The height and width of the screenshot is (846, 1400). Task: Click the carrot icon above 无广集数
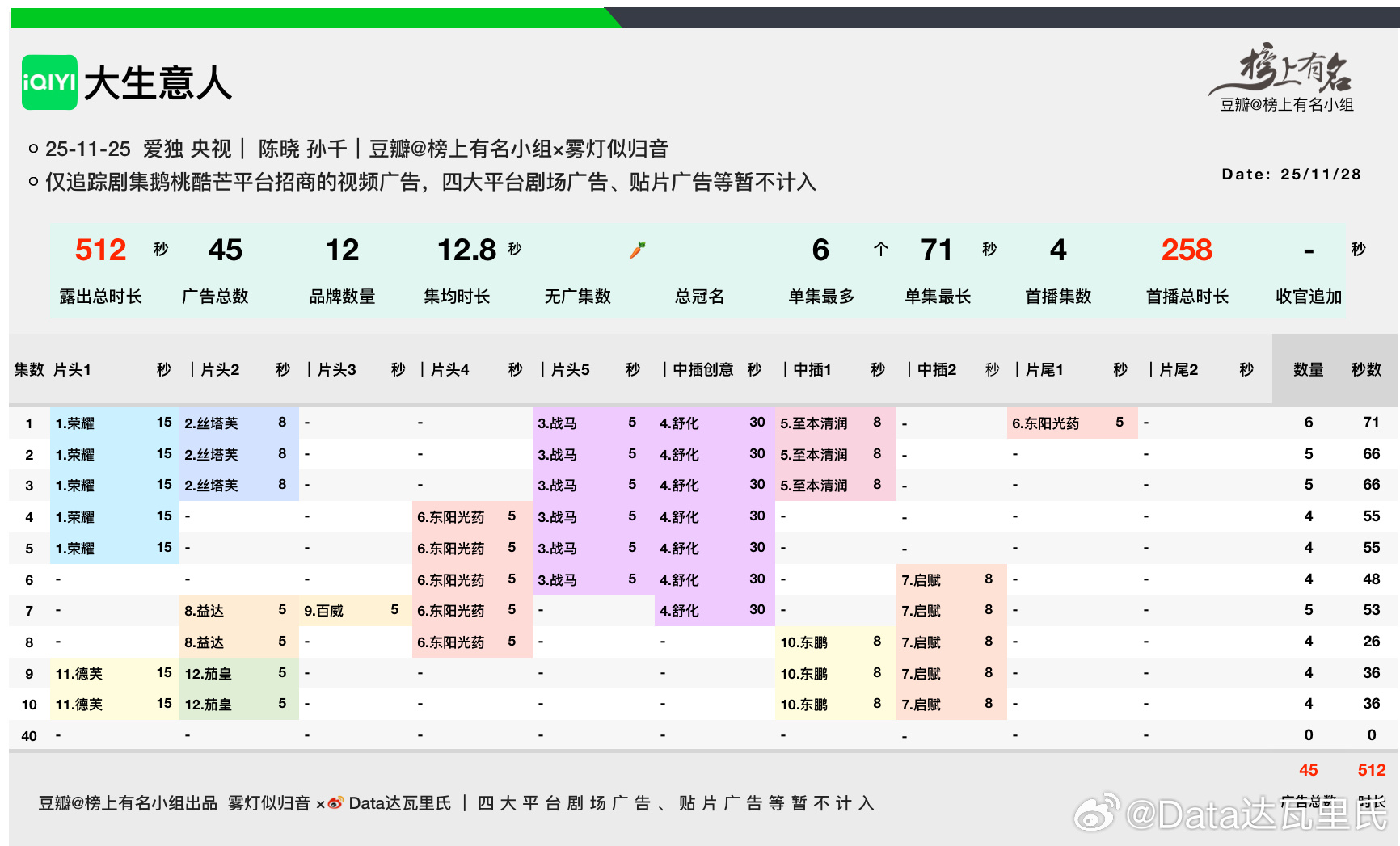pyautogui.click(x=638, y=250)
